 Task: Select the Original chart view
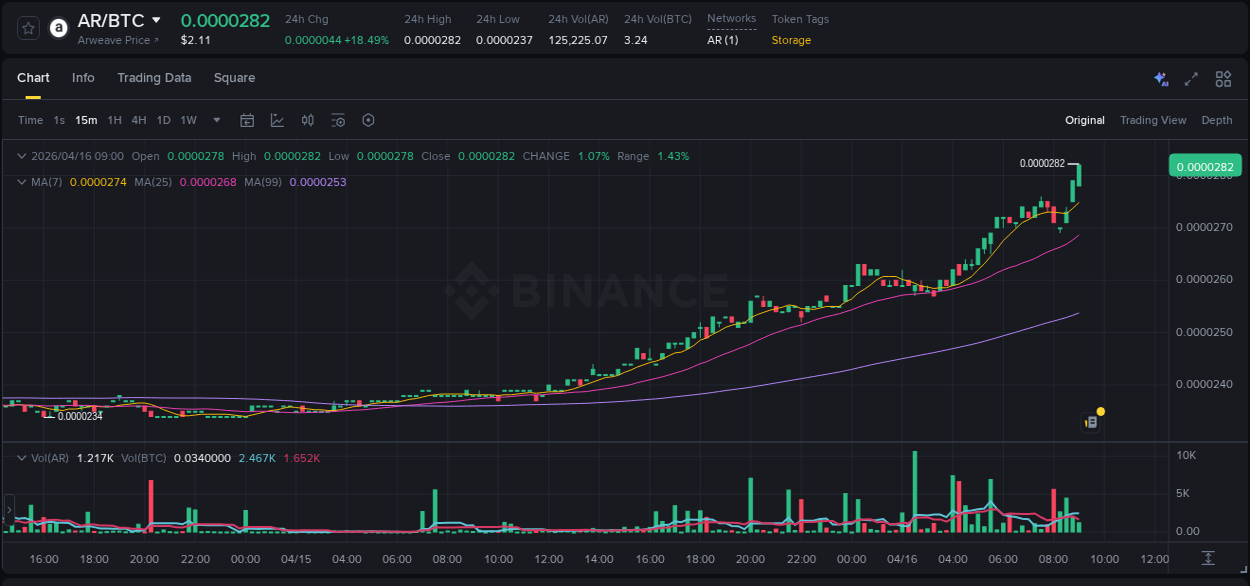click(1085, 120)
